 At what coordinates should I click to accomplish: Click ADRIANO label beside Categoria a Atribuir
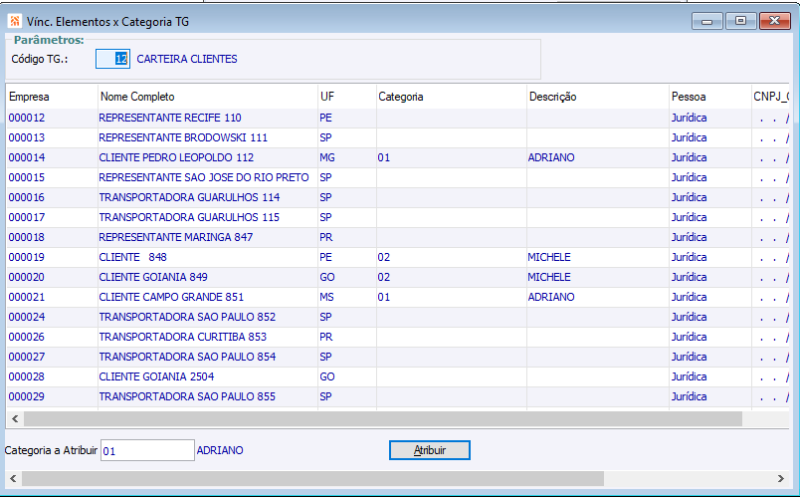click(220, 451)
